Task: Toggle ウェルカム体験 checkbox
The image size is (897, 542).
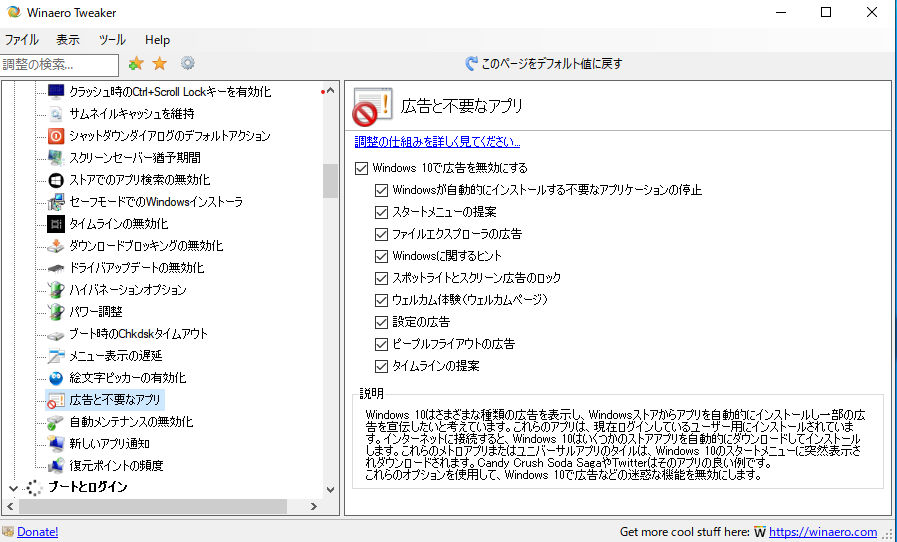Action: pos(381,300)
